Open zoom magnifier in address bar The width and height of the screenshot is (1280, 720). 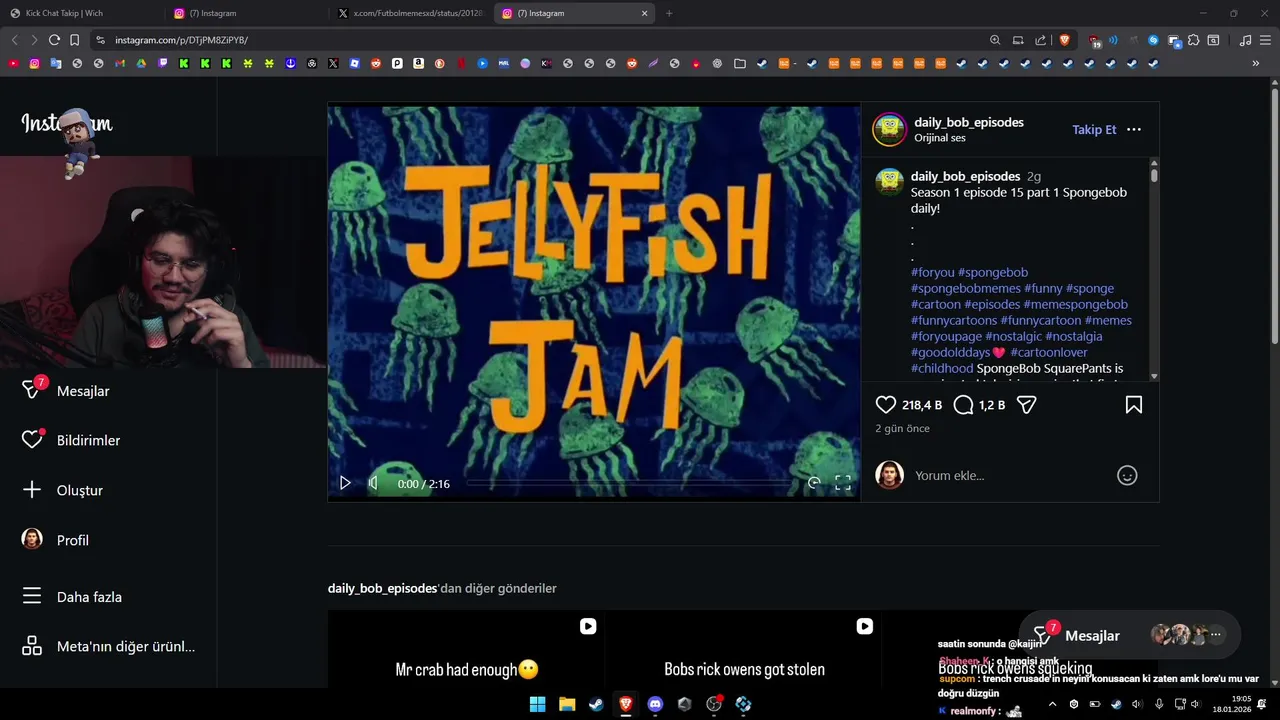[995, 40]
